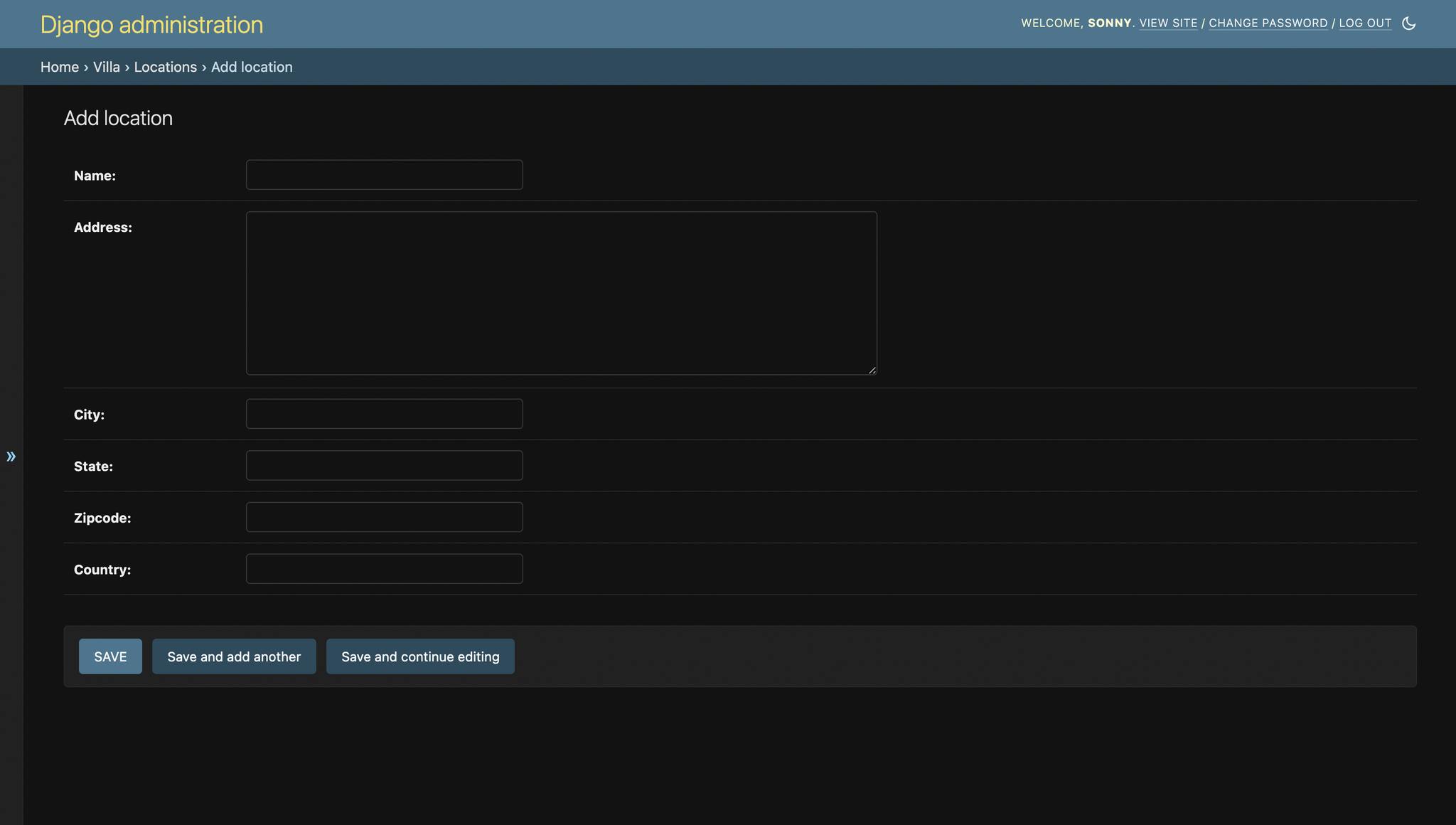This screenshot has height=825, width=1456.
Task: Click the City input field
Action: 384,414
